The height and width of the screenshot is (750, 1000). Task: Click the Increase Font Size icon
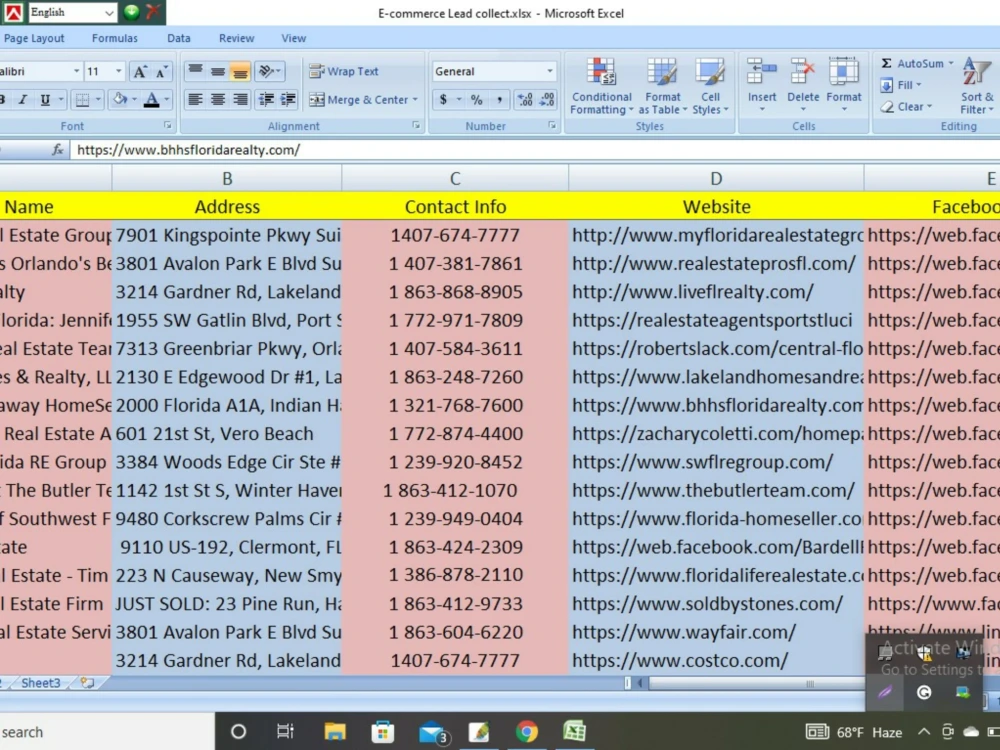(x=140, y=71)
